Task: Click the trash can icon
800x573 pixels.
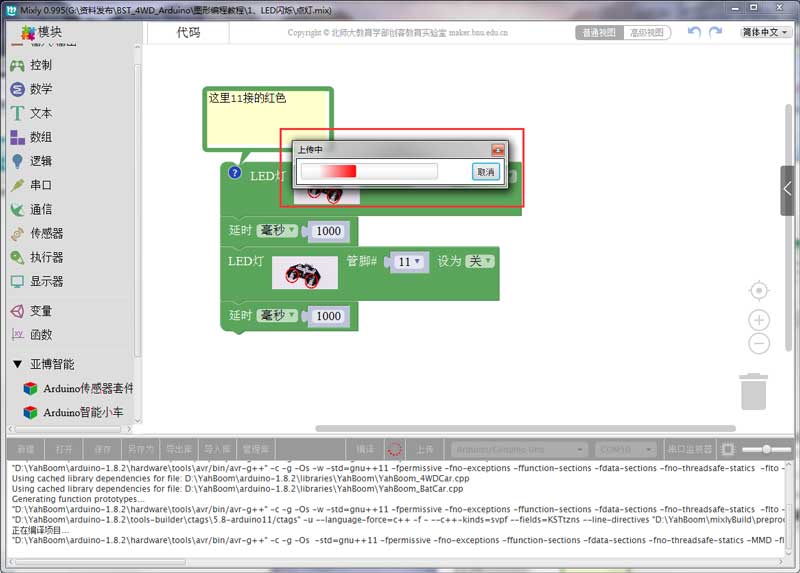Action: (x=754, y=390)
